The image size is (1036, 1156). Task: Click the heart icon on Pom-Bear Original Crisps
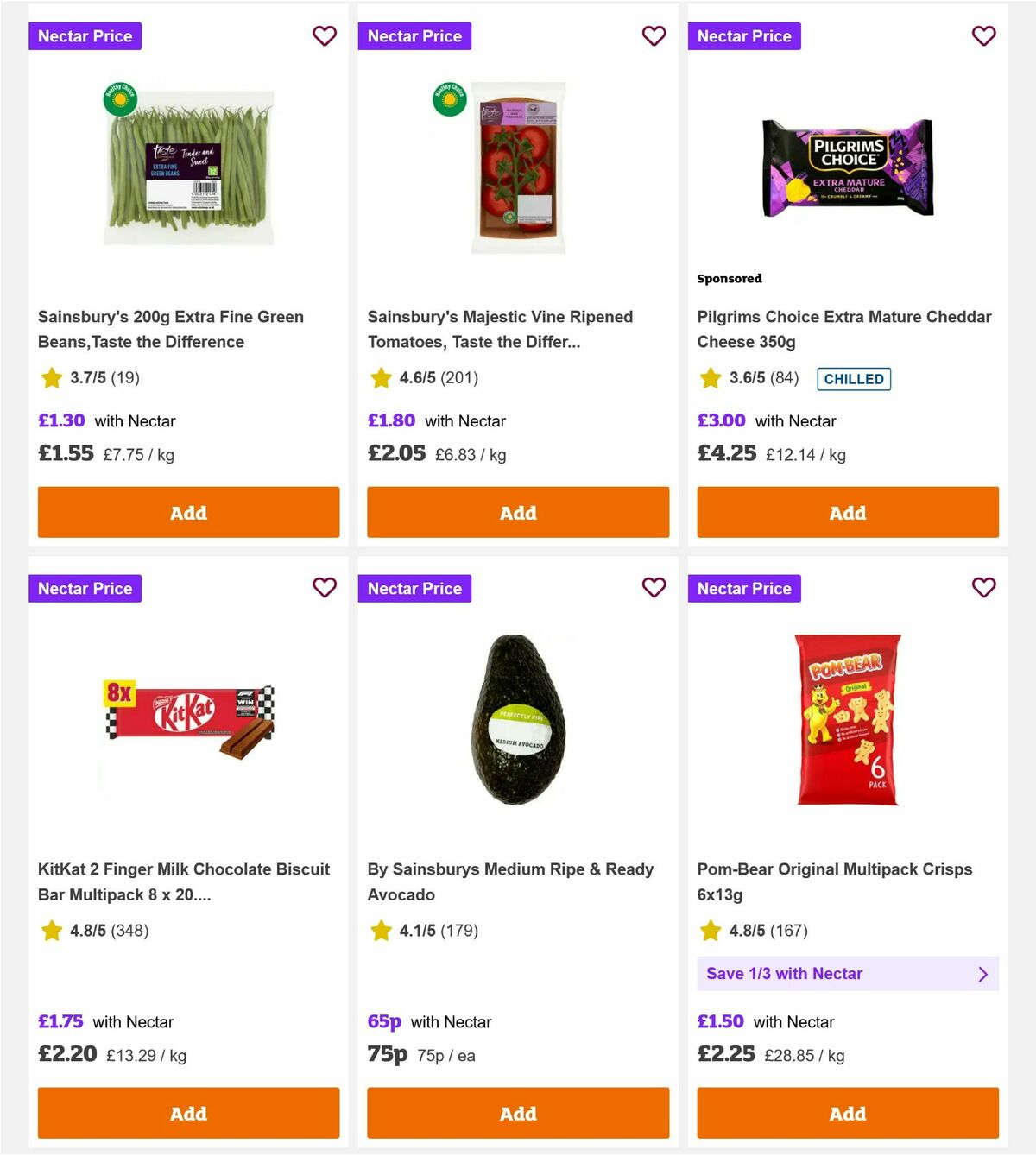[983, 588]
